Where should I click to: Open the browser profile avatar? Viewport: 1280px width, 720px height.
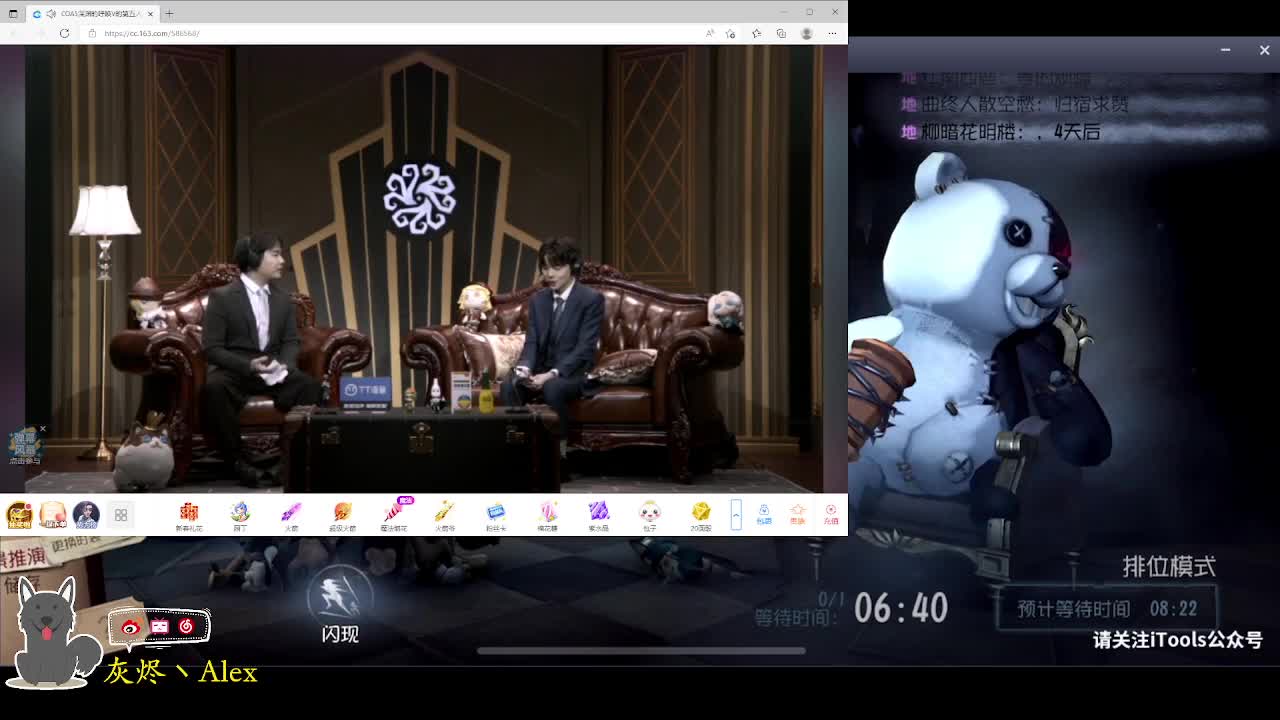pos(806,33)
